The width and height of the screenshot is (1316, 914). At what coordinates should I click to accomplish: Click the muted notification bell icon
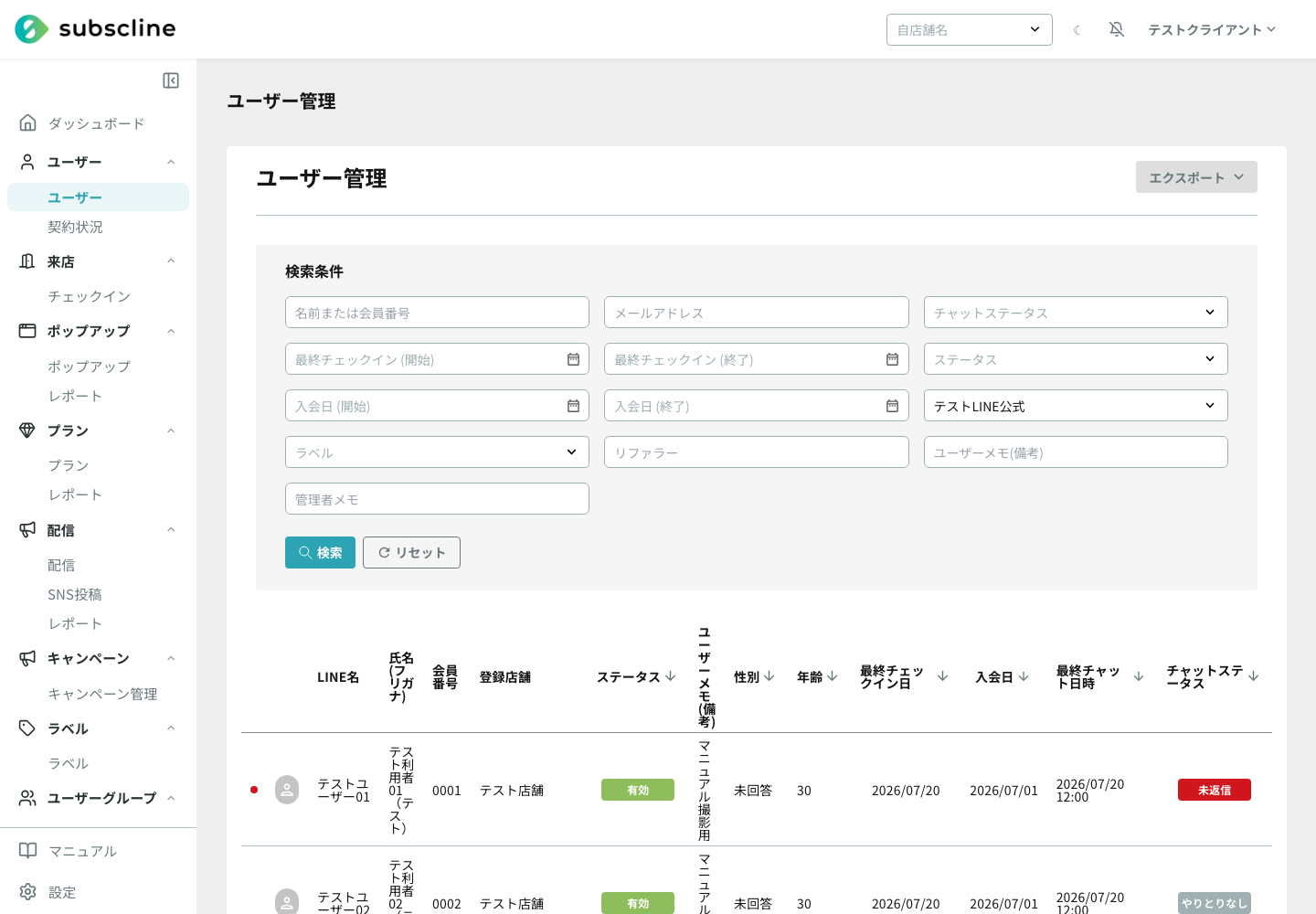point(1117,29)
